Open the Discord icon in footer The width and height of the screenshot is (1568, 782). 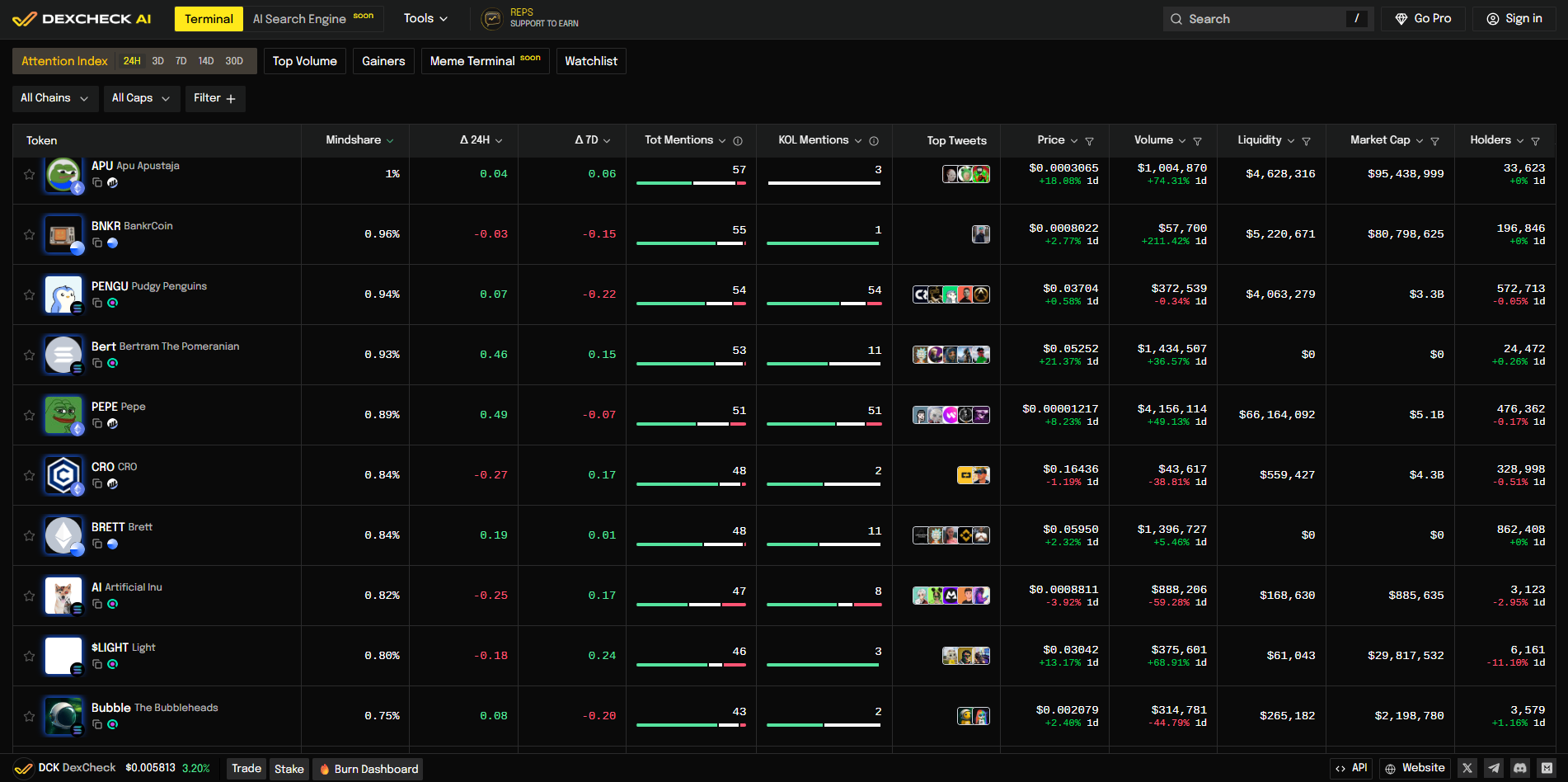(x=1520, y=768)
